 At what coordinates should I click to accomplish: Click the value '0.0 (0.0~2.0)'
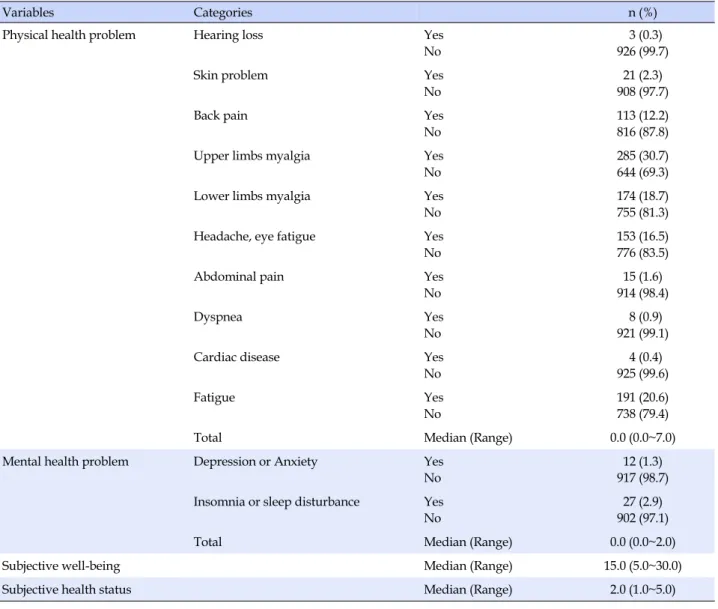click(x=642, y=542)
